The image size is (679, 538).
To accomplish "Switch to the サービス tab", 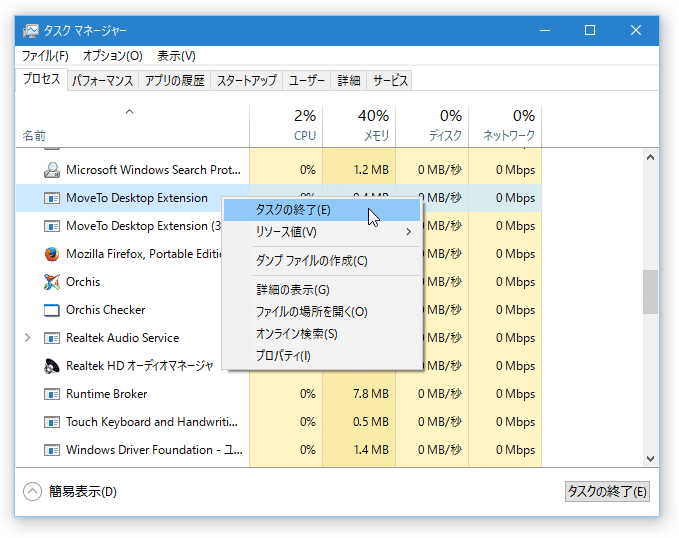I will 390,81.
